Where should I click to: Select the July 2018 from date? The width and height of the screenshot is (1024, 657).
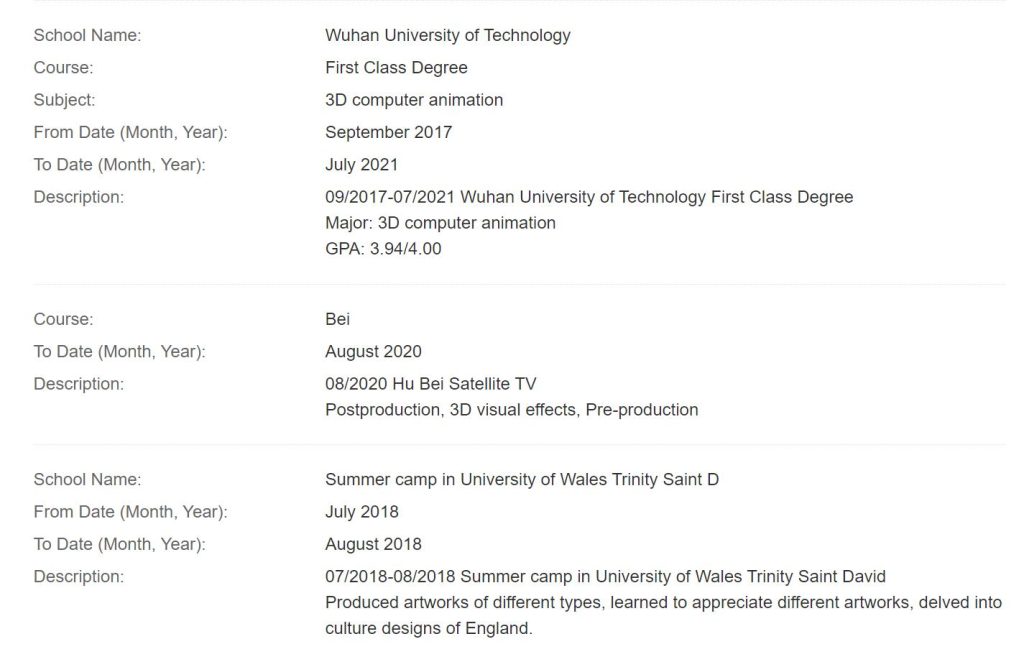(361, 512)
